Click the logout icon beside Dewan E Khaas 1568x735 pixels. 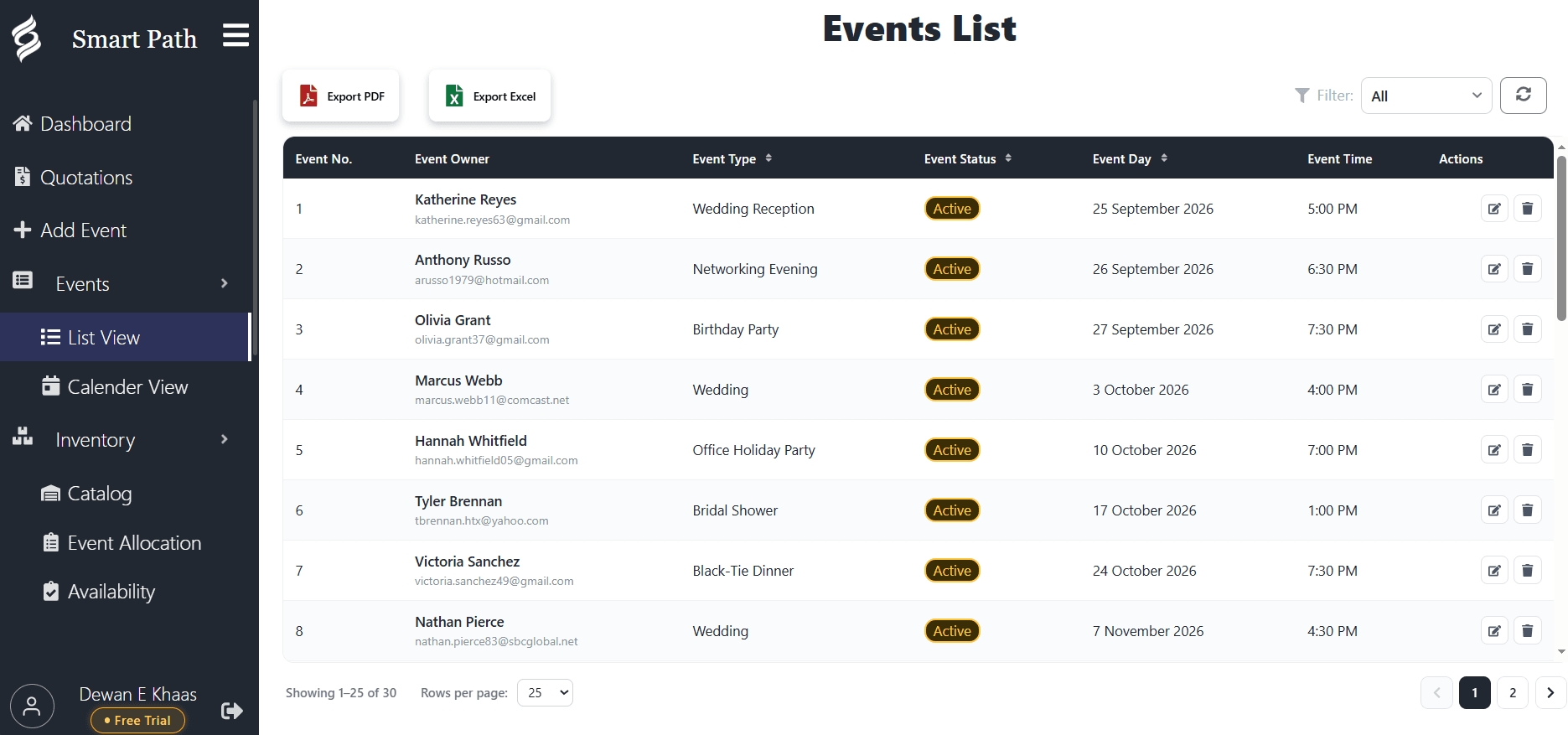tap(232, 711)
